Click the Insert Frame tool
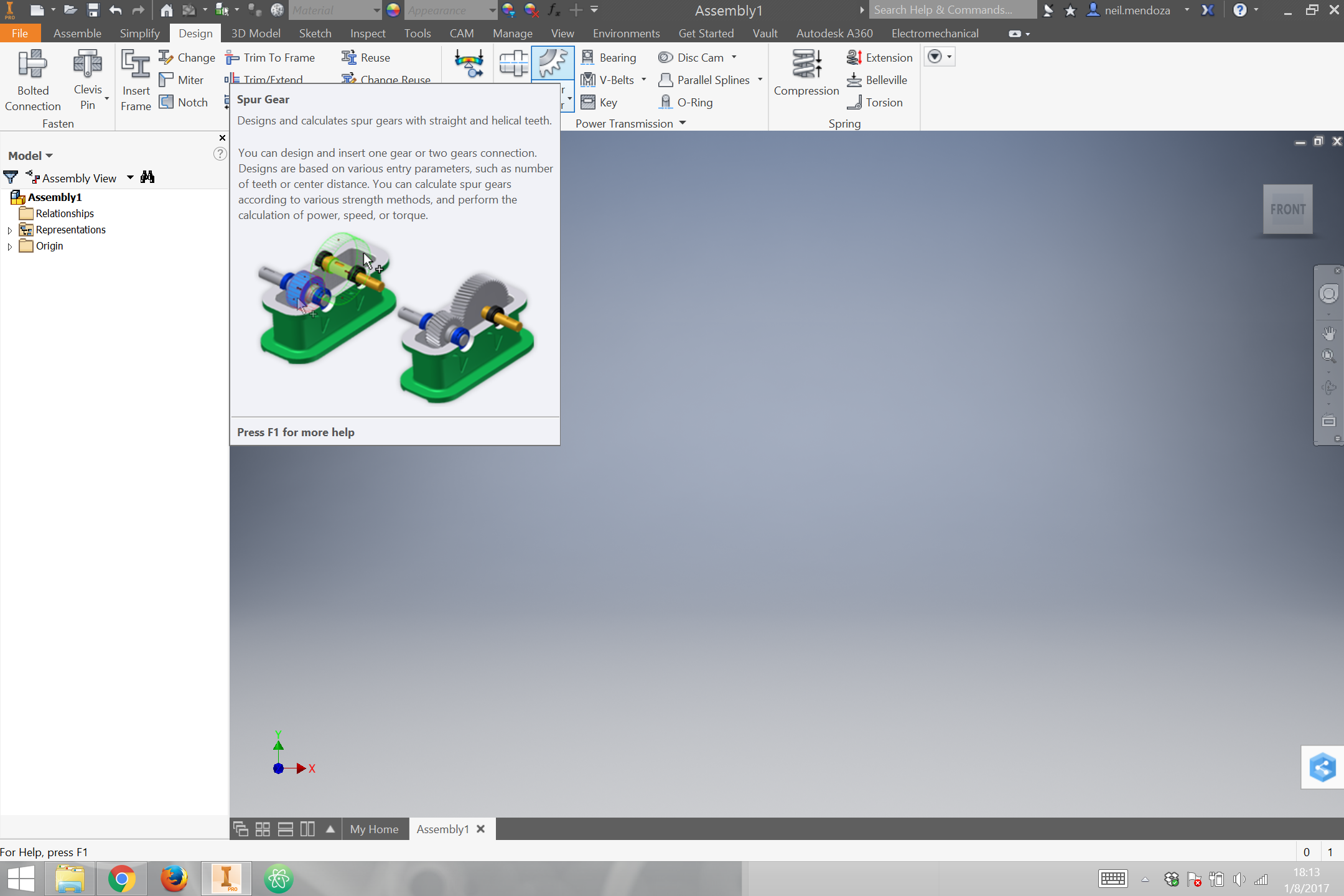The height and width of the screenshot is (896, 1344). 136,80
